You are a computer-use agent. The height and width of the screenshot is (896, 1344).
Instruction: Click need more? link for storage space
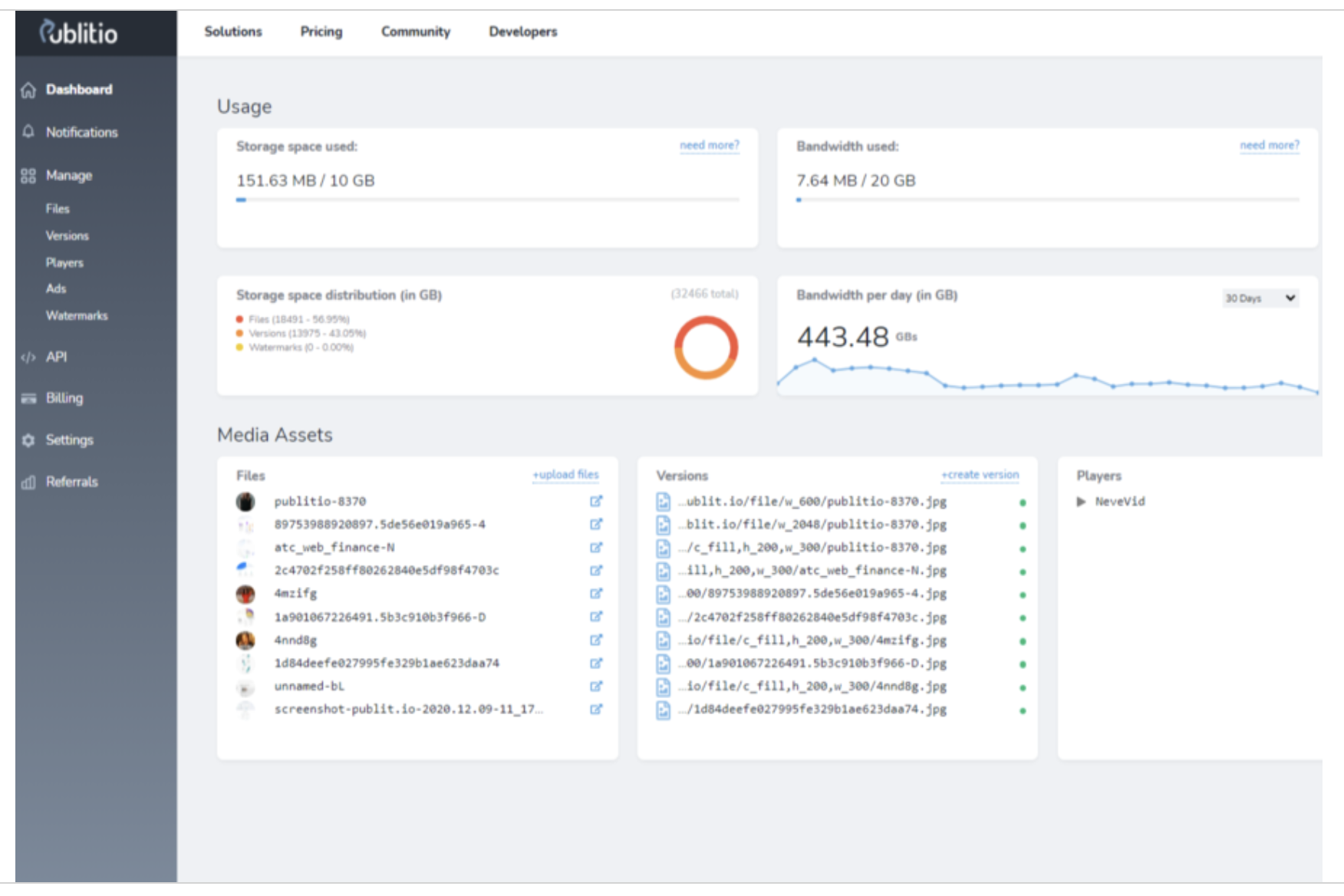(x=710, y=145)
